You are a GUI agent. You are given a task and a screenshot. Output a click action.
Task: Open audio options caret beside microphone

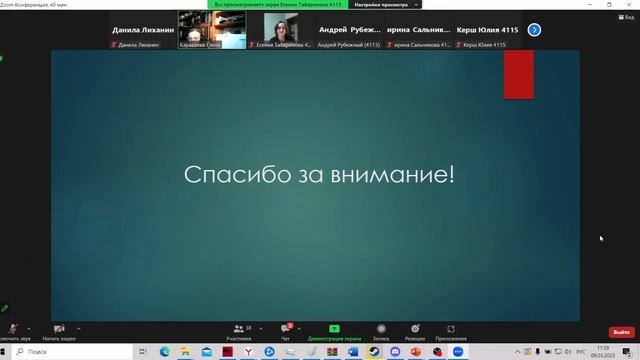(29, 329)
